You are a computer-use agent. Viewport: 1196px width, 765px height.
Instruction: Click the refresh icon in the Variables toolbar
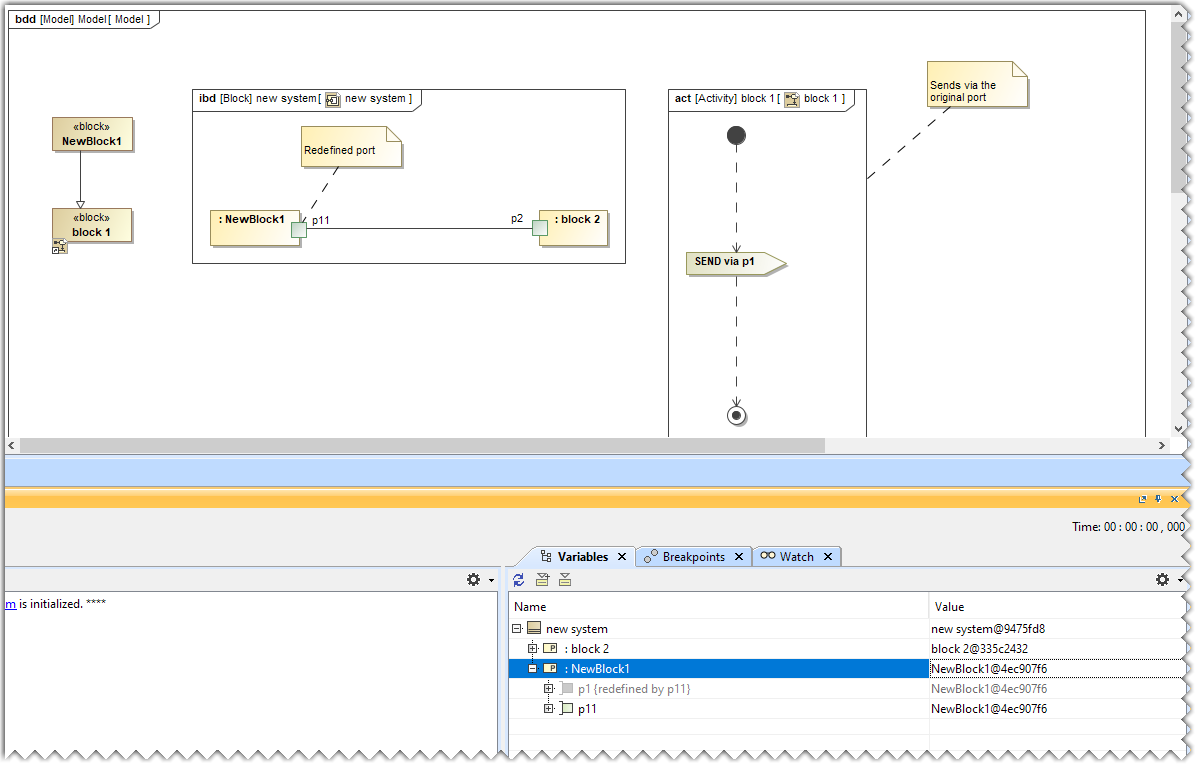(x=518, y=580)
